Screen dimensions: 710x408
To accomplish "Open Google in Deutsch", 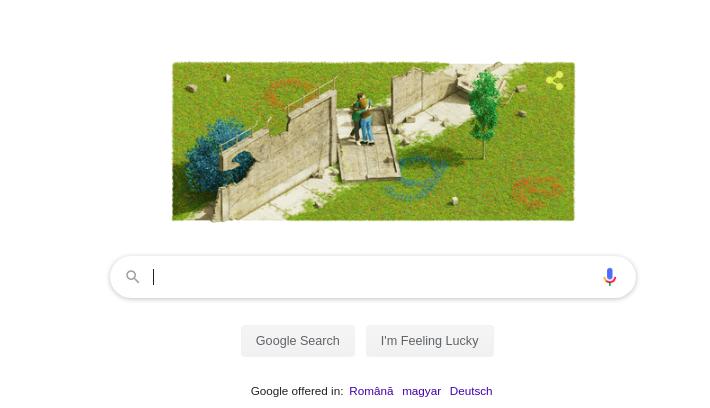I will click(471, 391).
